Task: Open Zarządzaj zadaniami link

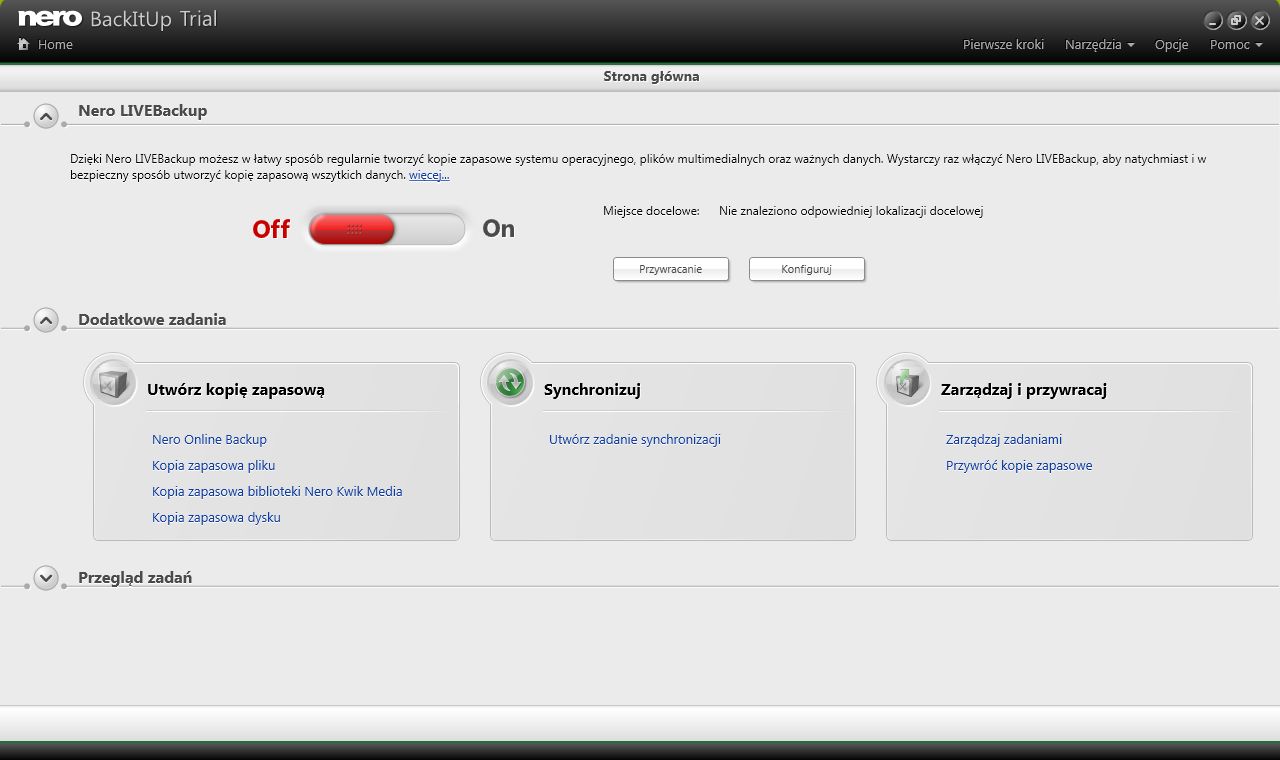Action: pyautogui.click(x=1003, y=439)
